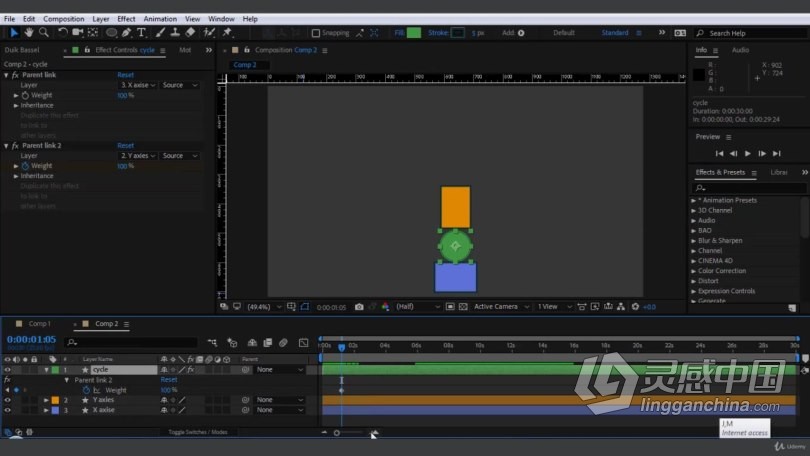Viewport: 810px width, 456px height.
Task: Step to next frame in Preview
Action: 762,153
